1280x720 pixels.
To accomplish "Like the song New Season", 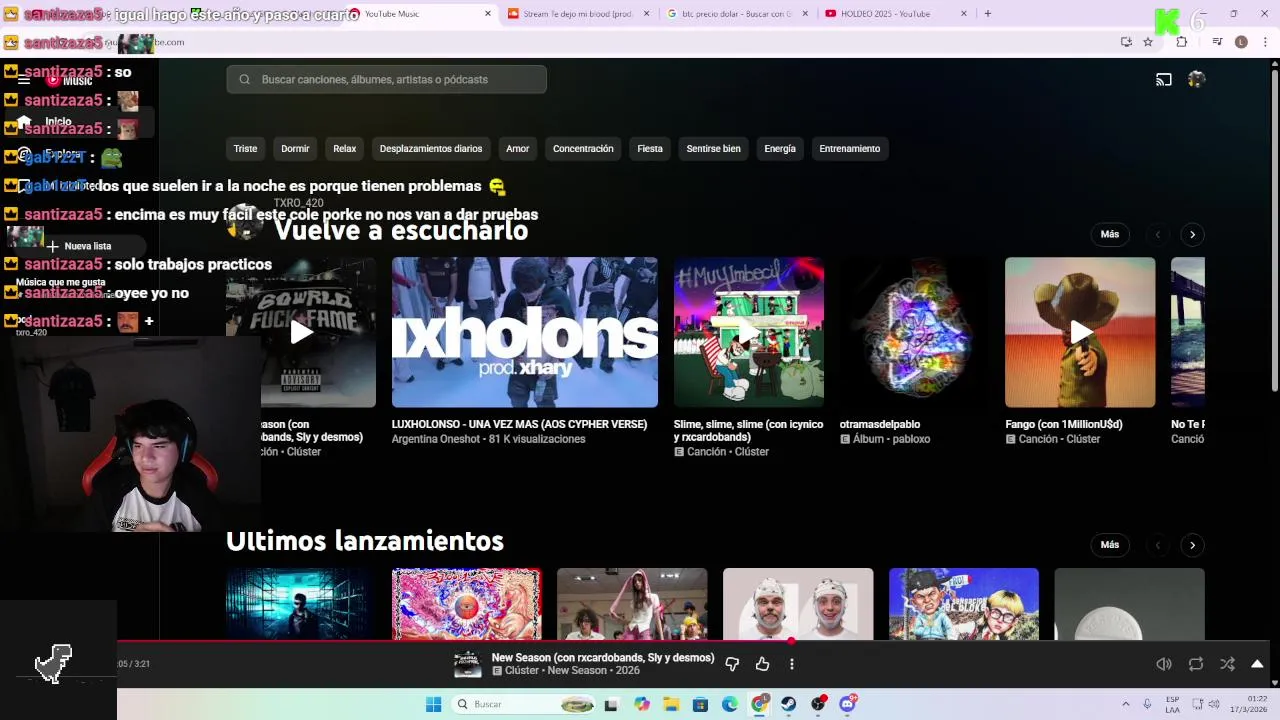I will (x=762, y=664).
